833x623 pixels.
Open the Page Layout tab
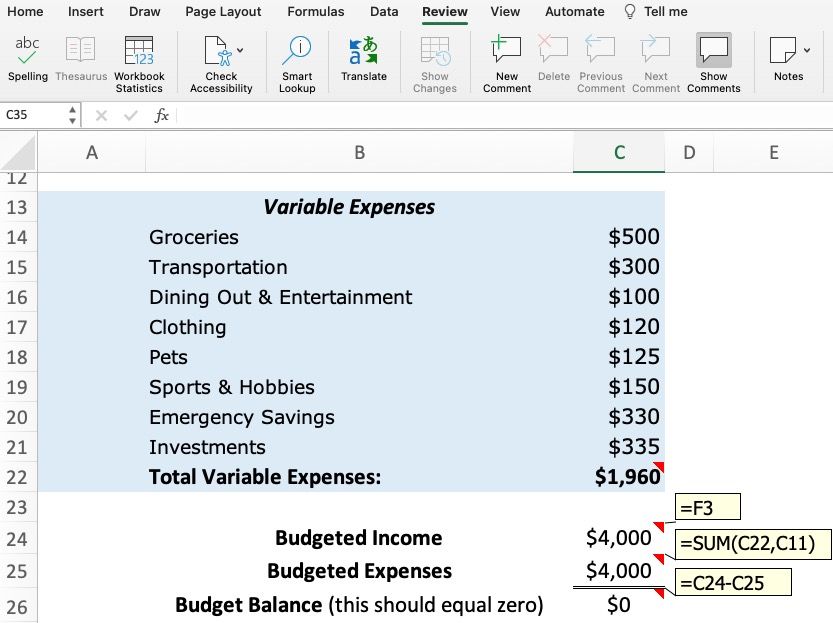223,12
